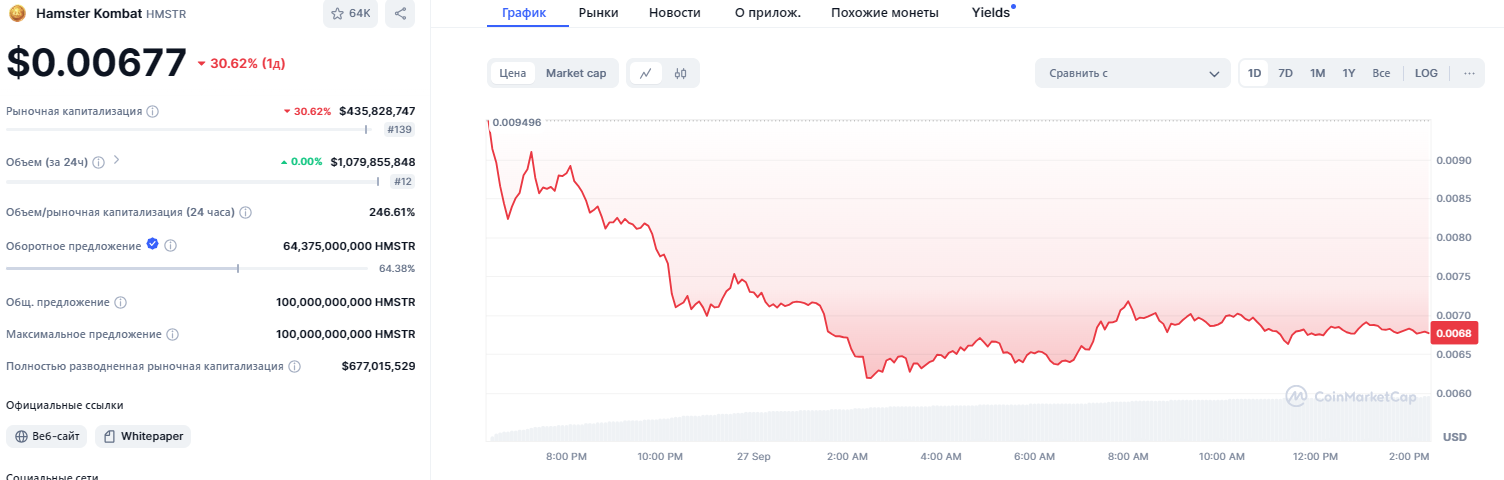The width and height of the screenshot is (1504, 480).
Task: Click the market cap rank progress bar
Action: (187, 129)
